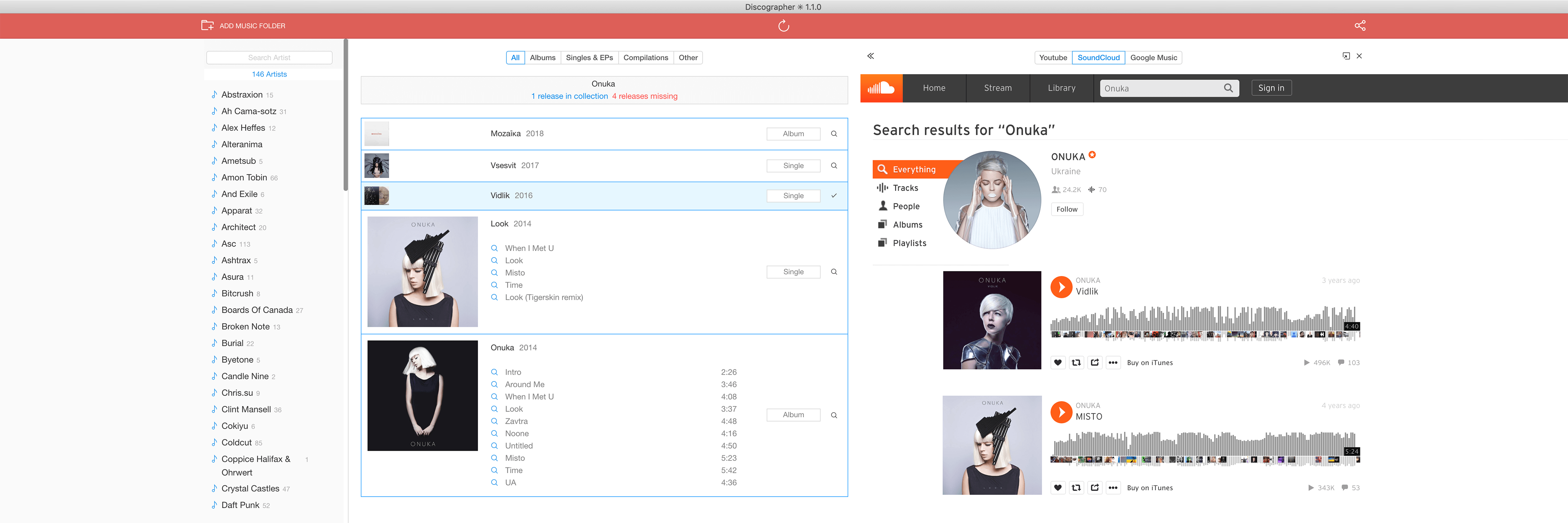The image size is (1568, 523).
Task: Search track Intro on Onuka album
Action: (x=494, y=372)
